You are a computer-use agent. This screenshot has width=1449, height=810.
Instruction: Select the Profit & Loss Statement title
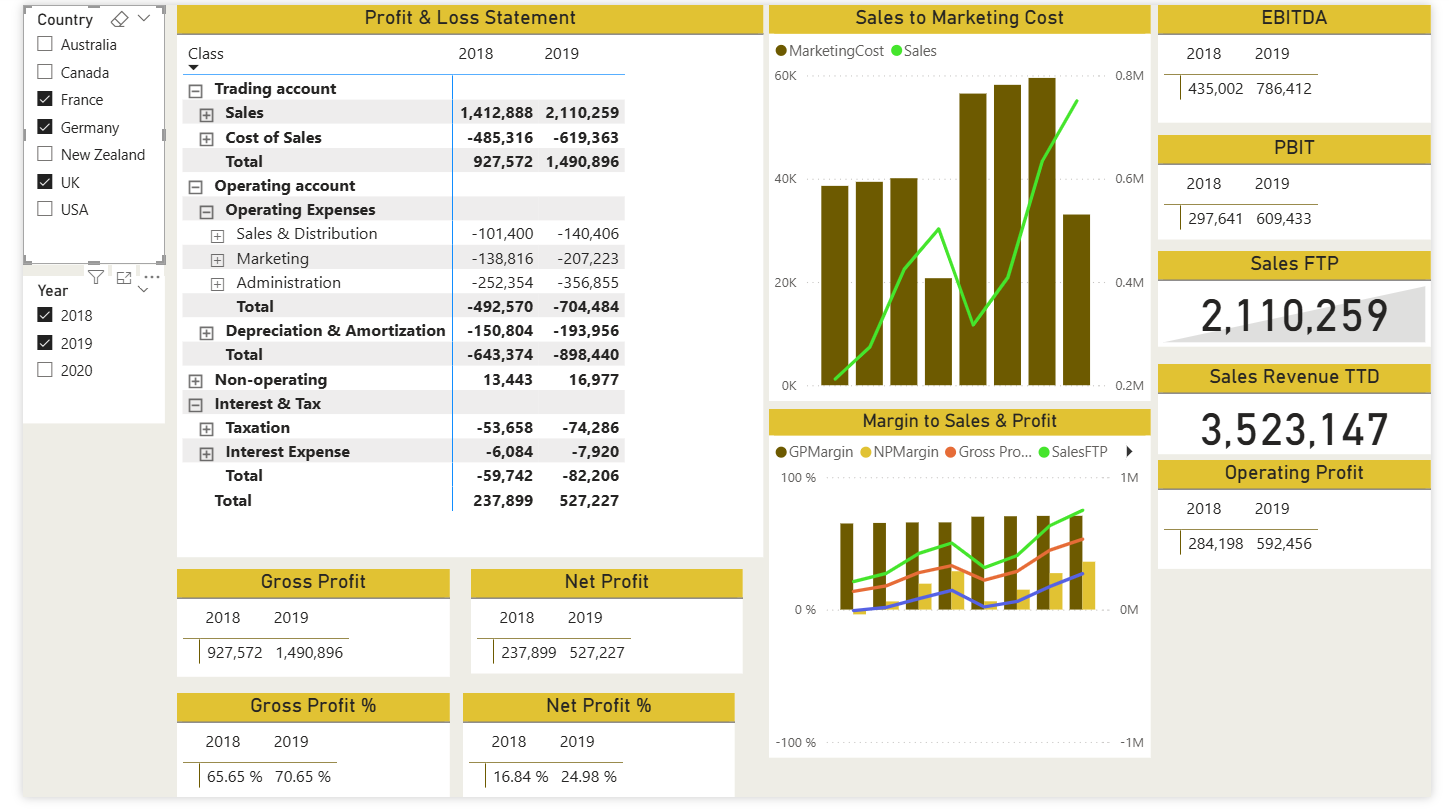click(470, 18)
